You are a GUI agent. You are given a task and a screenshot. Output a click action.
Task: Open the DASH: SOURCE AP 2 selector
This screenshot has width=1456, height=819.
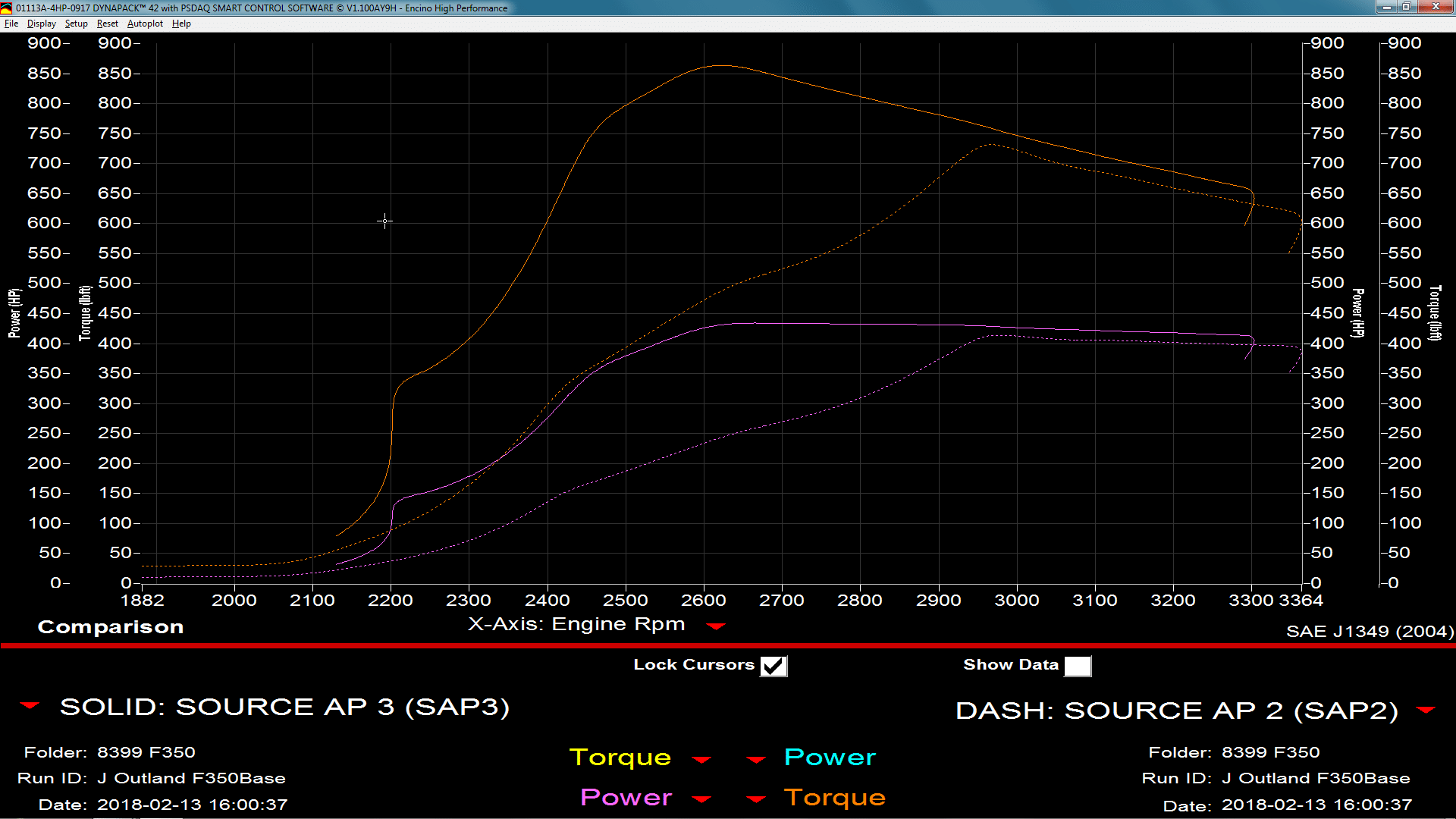click(1424, 711)
